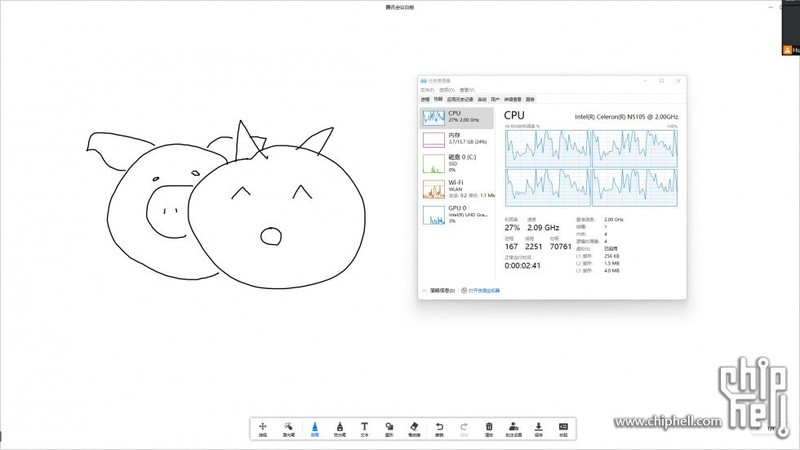Select the move/select tool in whiteboard toolbar
The width and height of the screenshot is (800, 450).
coord(263,428)
